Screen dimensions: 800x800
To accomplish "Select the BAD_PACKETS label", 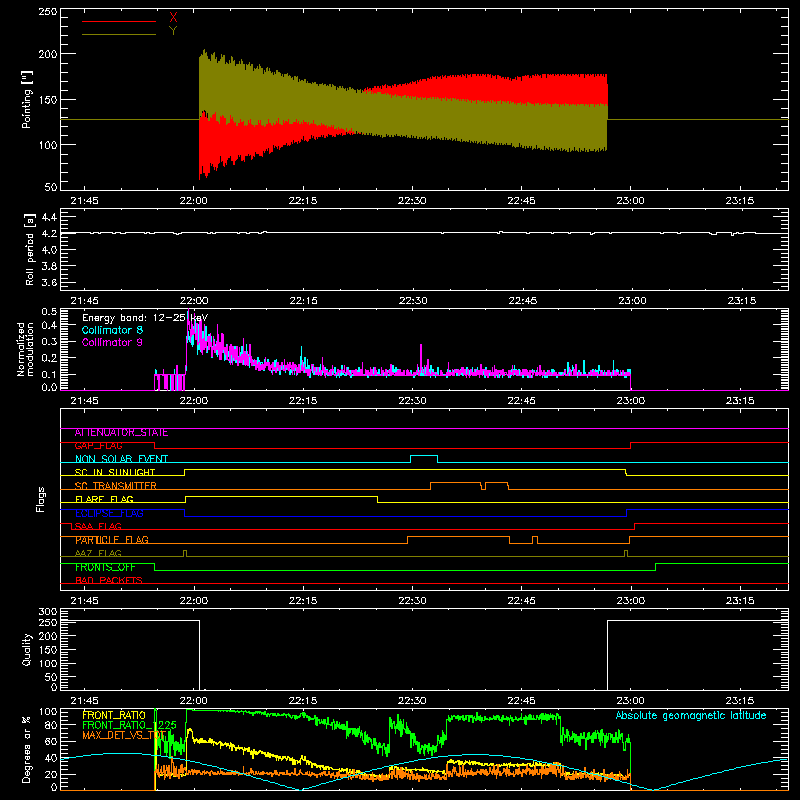I will pyautogui.click(x=109, y=580).
